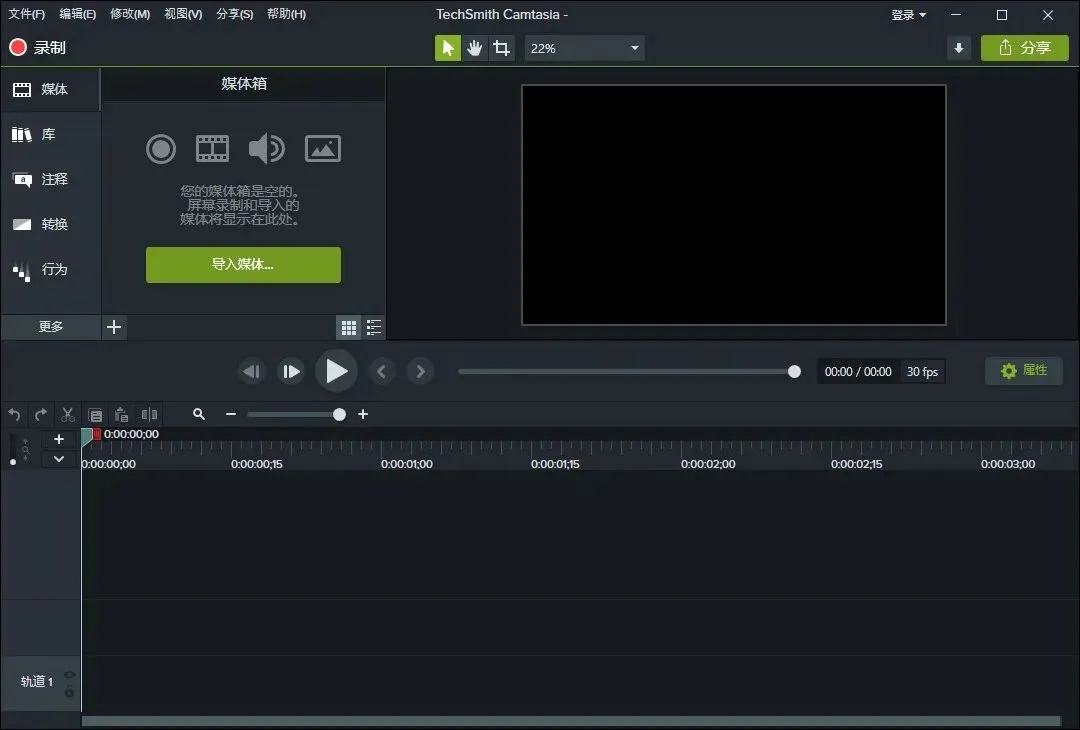Switch to the 媒体 tab
The image size is (1080, 730).
click(x=50, y=90)
